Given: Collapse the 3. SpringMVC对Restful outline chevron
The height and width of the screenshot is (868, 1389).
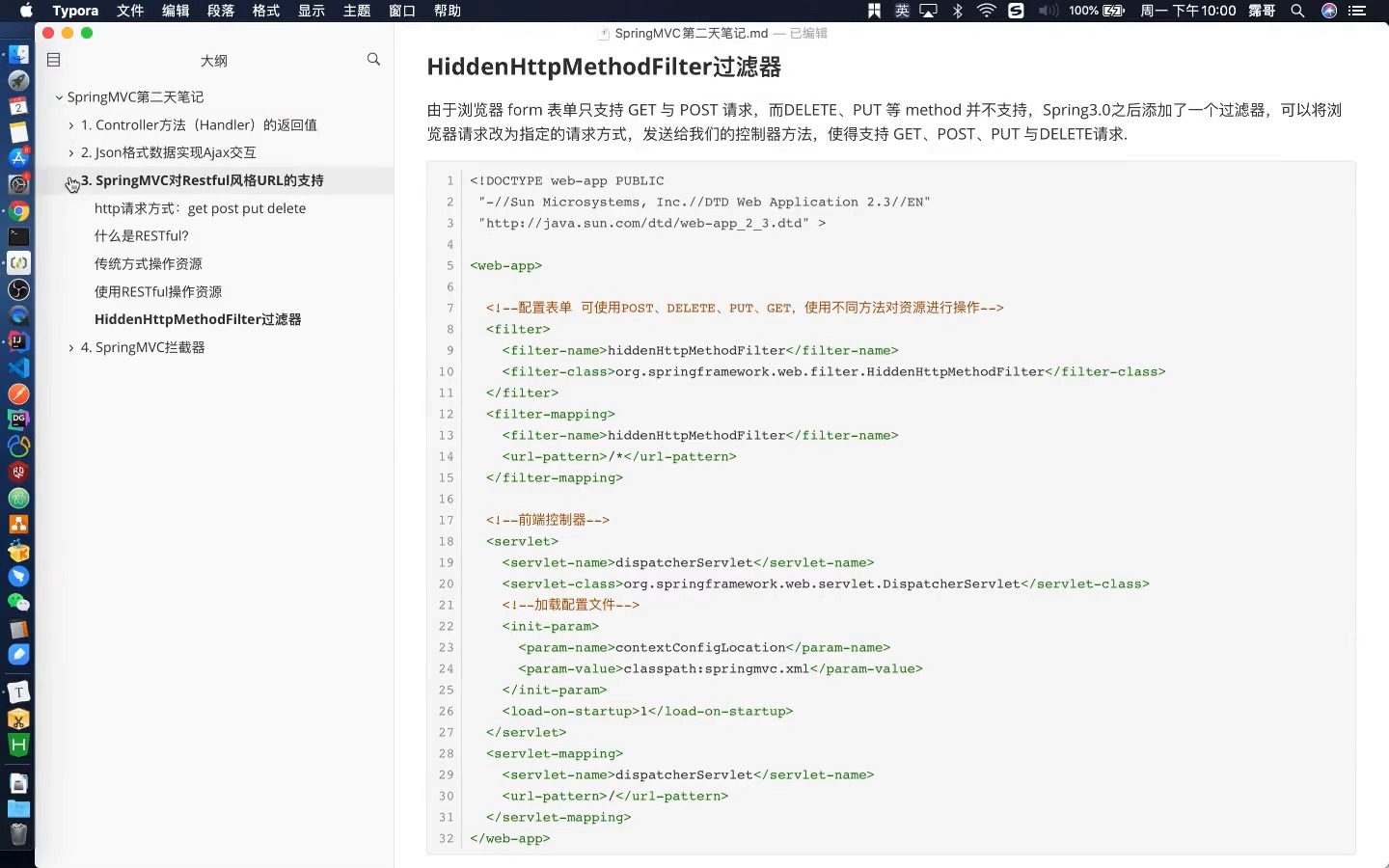Looking at the screenshot, I should coord(71,180).
